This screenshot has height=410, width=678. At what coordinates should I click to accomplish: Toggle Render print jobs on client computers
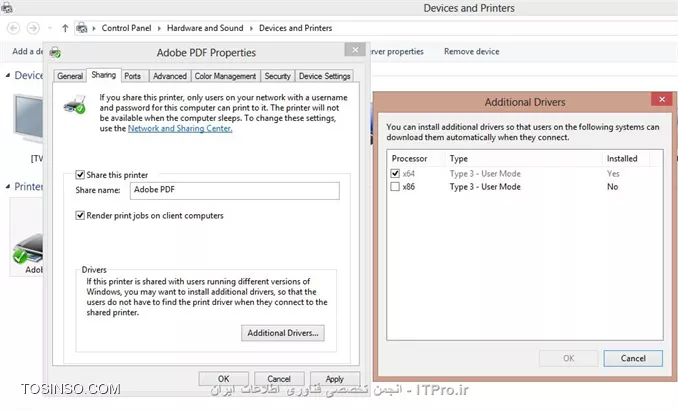(80, 215)
